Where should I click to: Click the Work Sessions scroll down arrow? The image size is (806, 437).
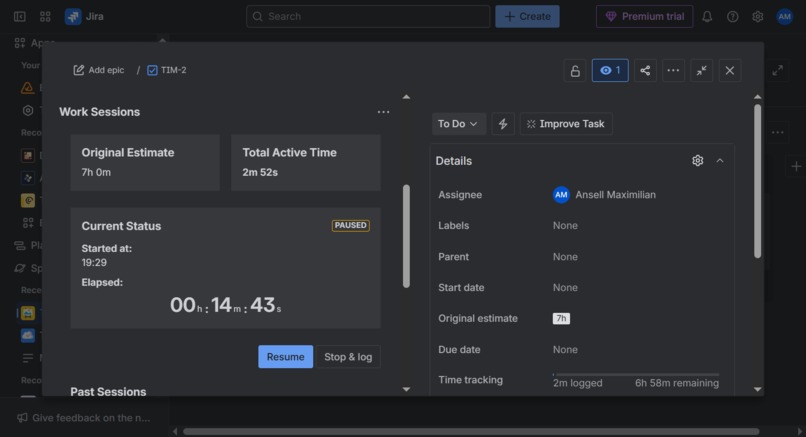[x=407, y=389]
